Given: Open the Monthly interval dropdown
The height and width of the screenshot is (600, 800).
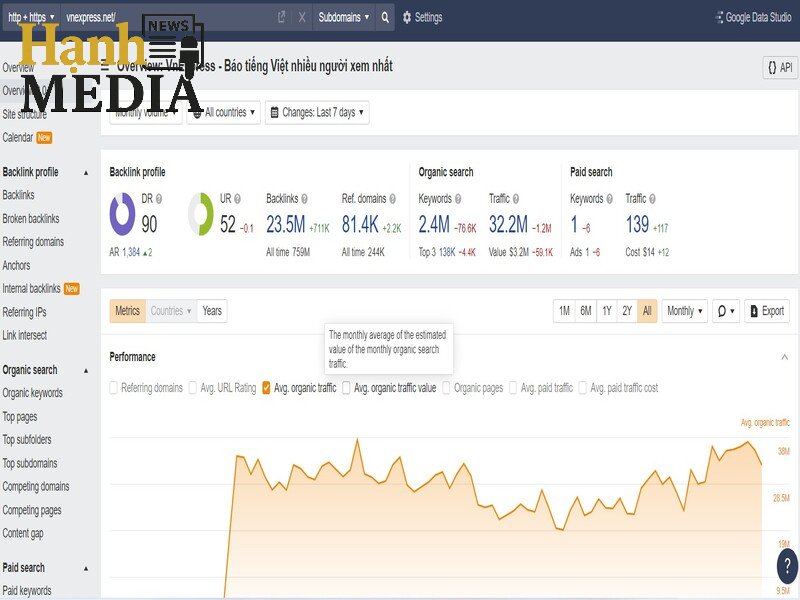Looking at the screenshot, I should (685, 311).
